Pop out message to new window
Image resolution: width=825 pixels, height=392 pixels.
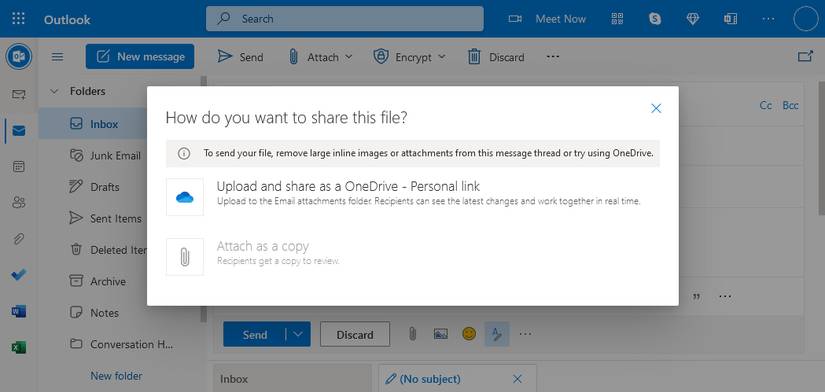805,56
